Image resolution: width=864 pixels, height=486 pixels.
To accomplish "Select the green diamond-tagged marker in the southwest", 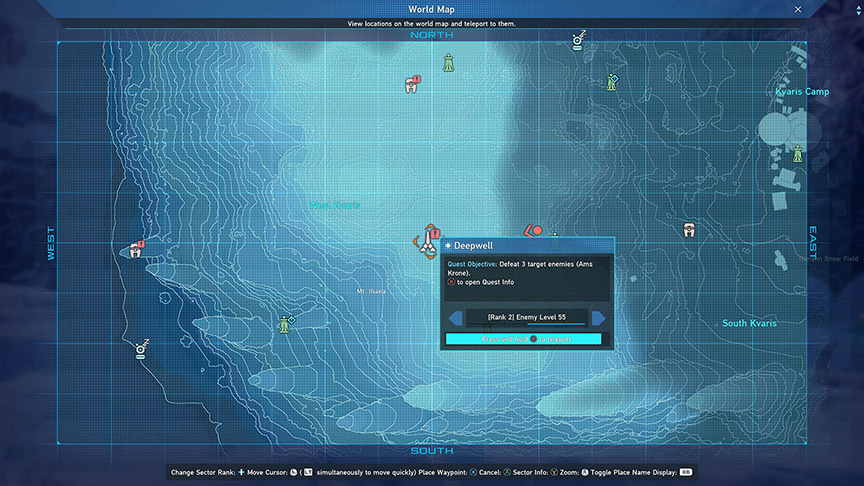I will click(x=285, y=324).
